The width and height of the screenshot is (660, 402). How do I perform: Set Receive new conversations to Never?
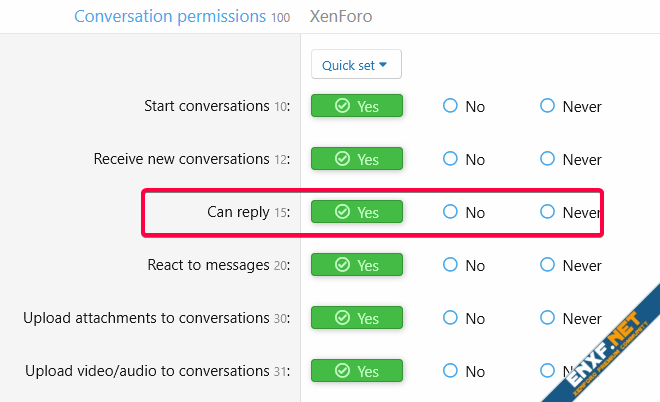click(x=547, y=159)
